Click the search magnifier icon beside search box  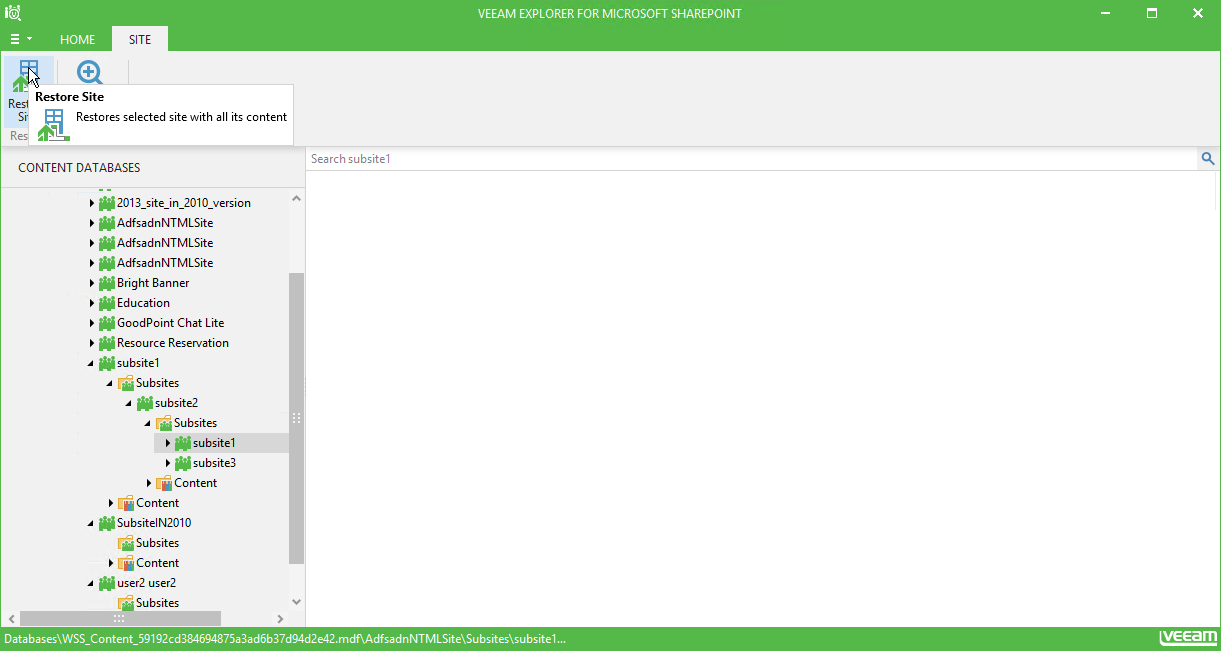[1208, 159]
